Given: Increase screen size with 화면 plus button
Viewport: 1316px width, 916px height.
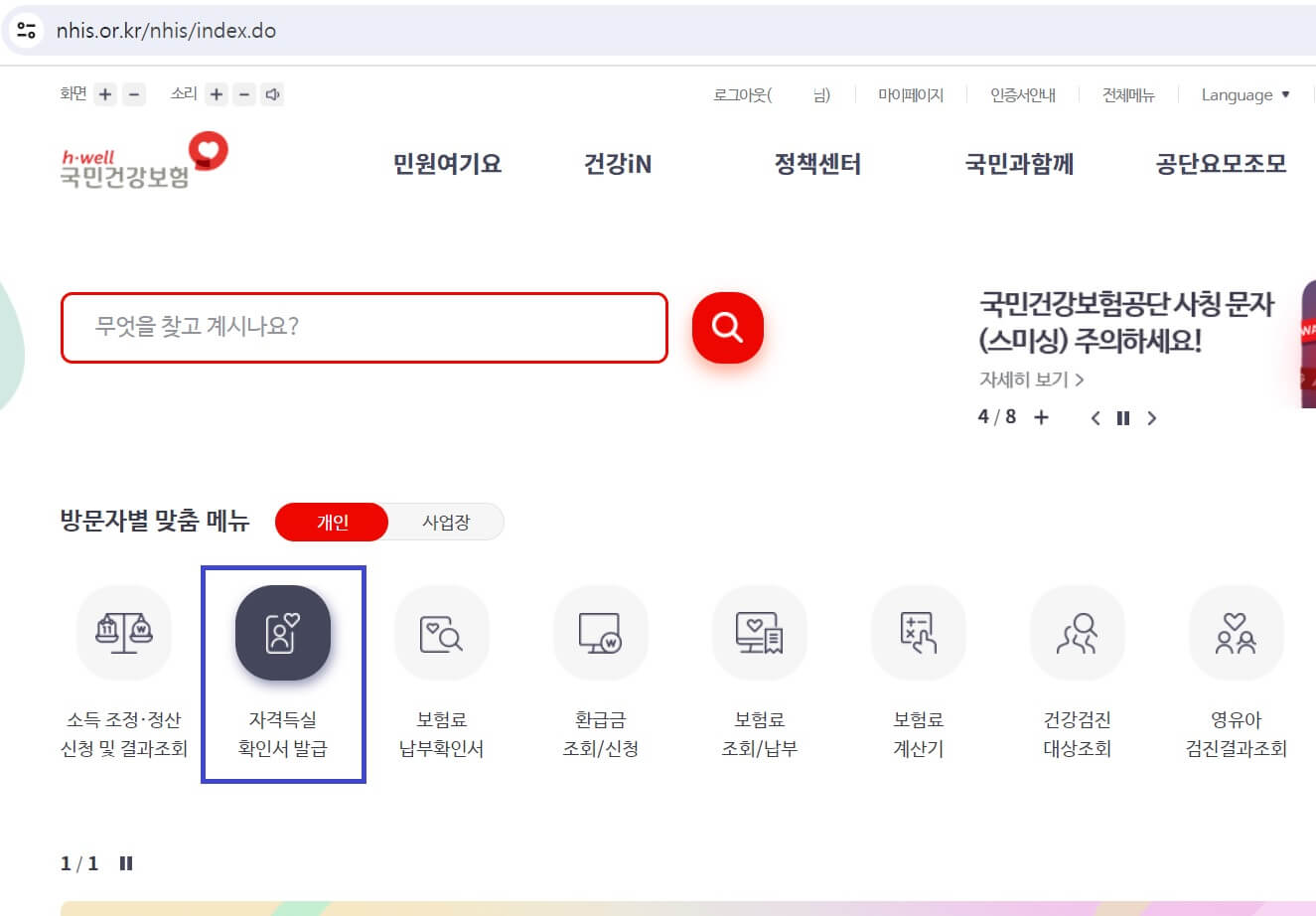Looking at the screenshot, I should tap(105, 94).
